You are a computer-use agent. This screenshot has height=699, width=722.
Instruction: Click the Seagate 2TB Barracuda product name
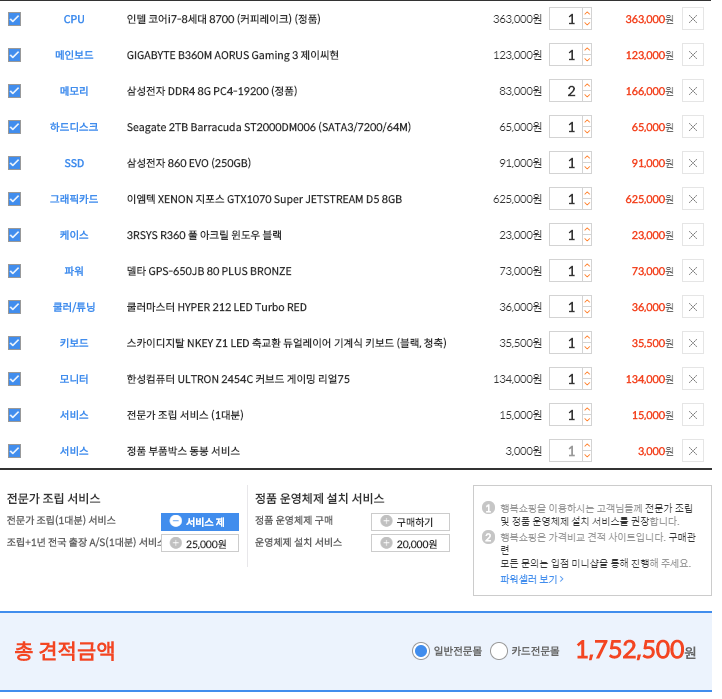(x=268, y=127)
